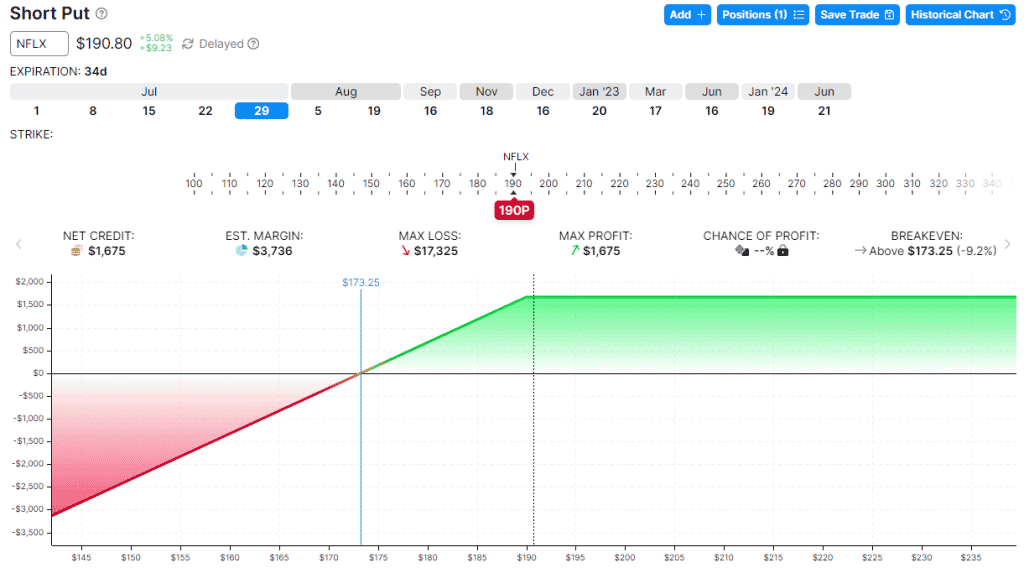Open the Historical Chart
Image resolution: width=1024 pixels, height=568 pixels.
[x=960, y=15]
